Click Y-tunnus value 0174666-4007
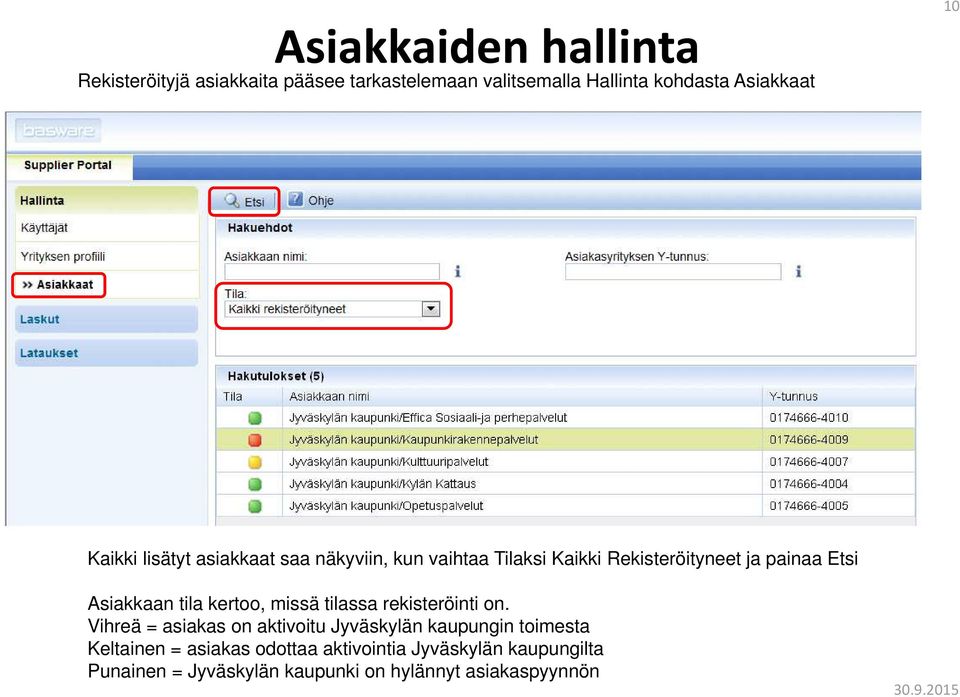The width and height of the screenshot is (960, 697). click(x=809, y=462)
